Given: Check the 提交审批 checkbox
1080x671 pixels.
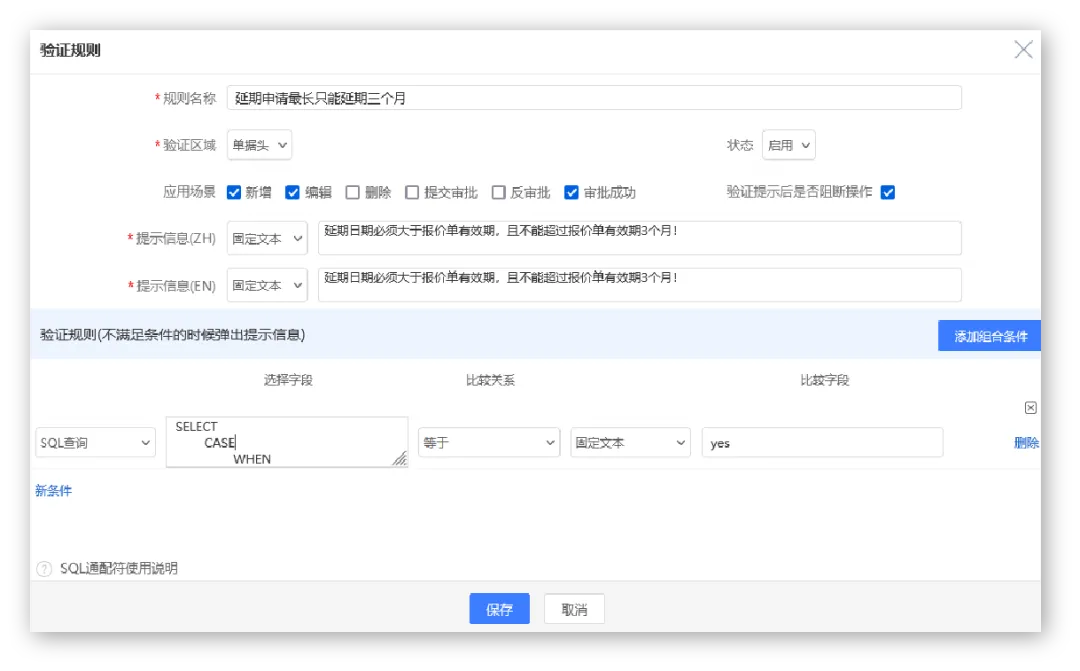Looking at the screenshot, I should coord(412,193).
